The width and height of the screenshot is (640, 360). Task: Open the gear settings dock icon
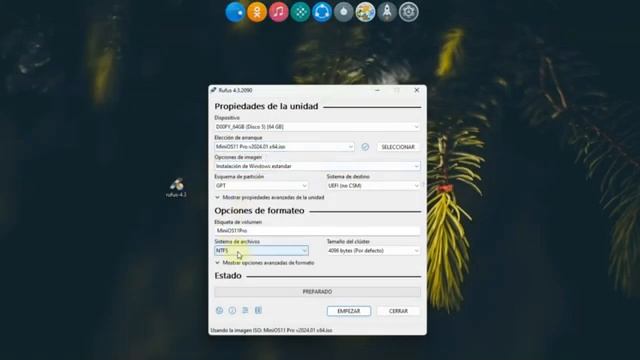409,12
